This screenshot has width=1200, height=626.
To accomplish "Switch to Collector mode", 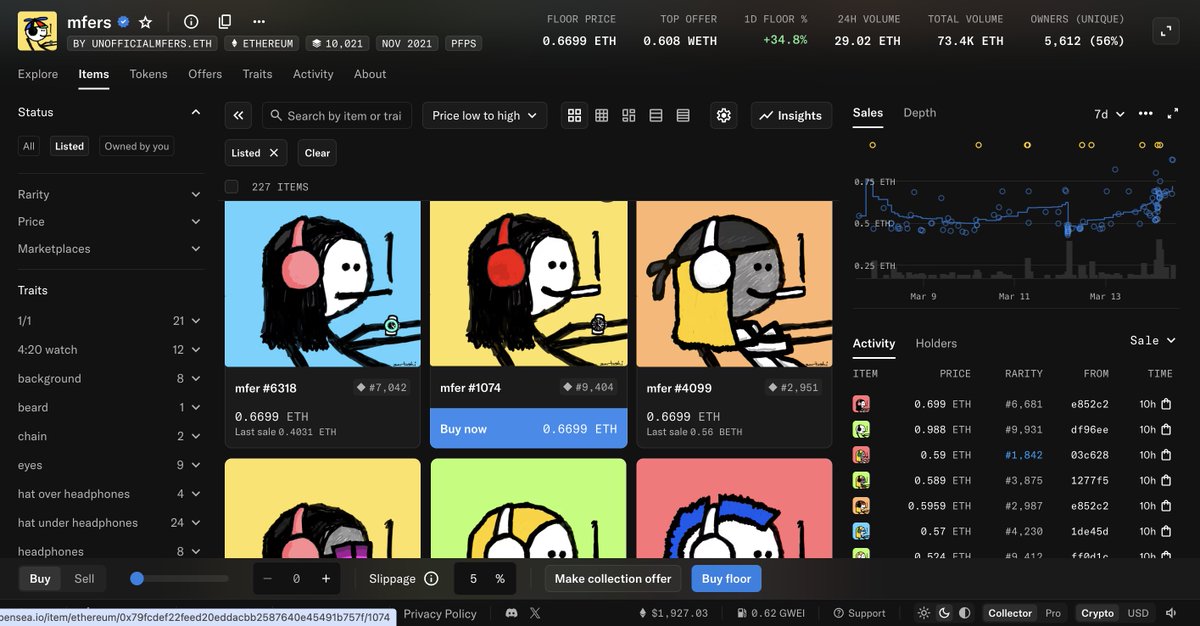I will click(1010, 613).
